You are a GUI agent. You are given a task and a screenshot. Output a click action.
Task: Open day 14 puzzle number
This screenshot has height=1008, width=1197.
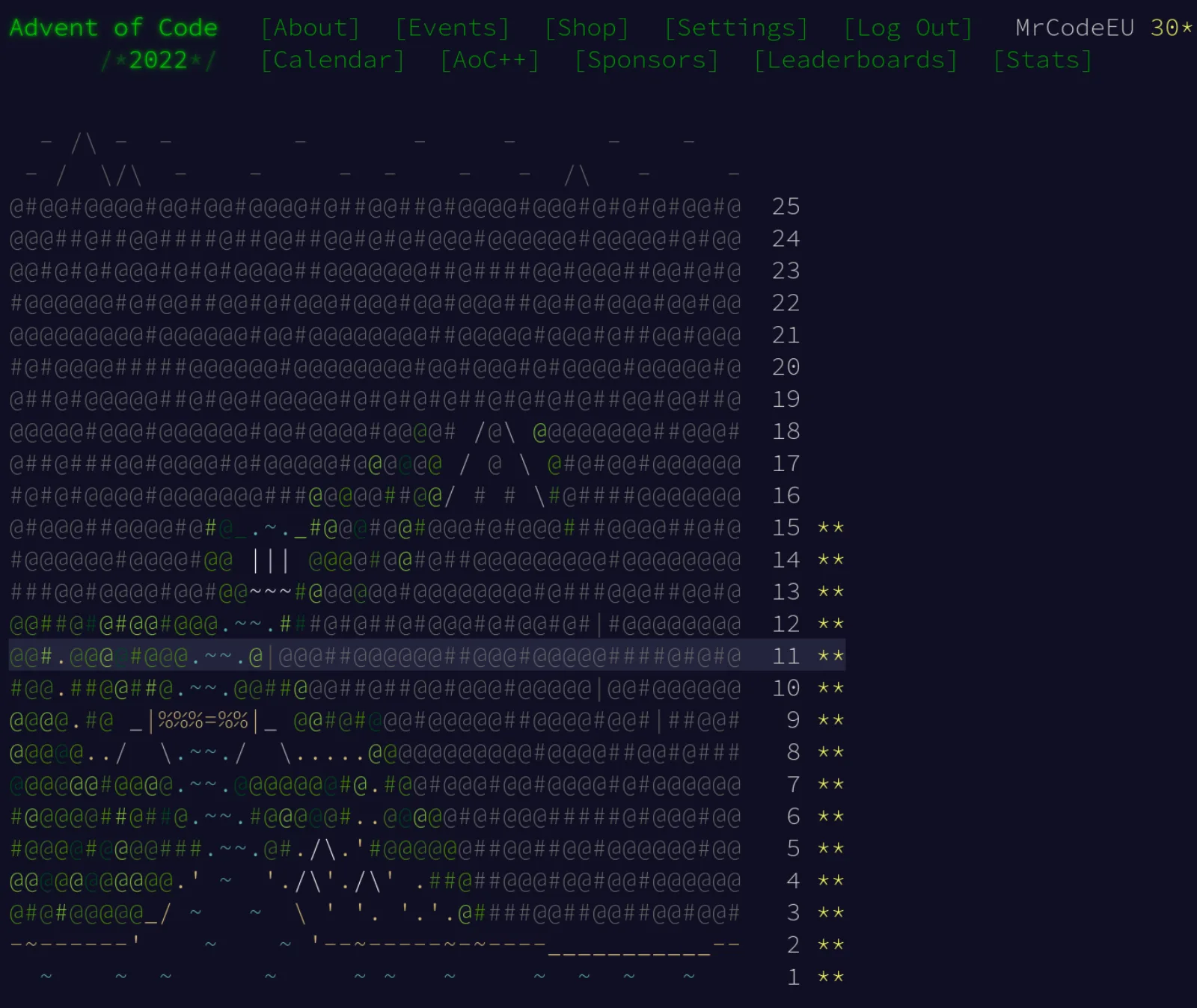786,560
